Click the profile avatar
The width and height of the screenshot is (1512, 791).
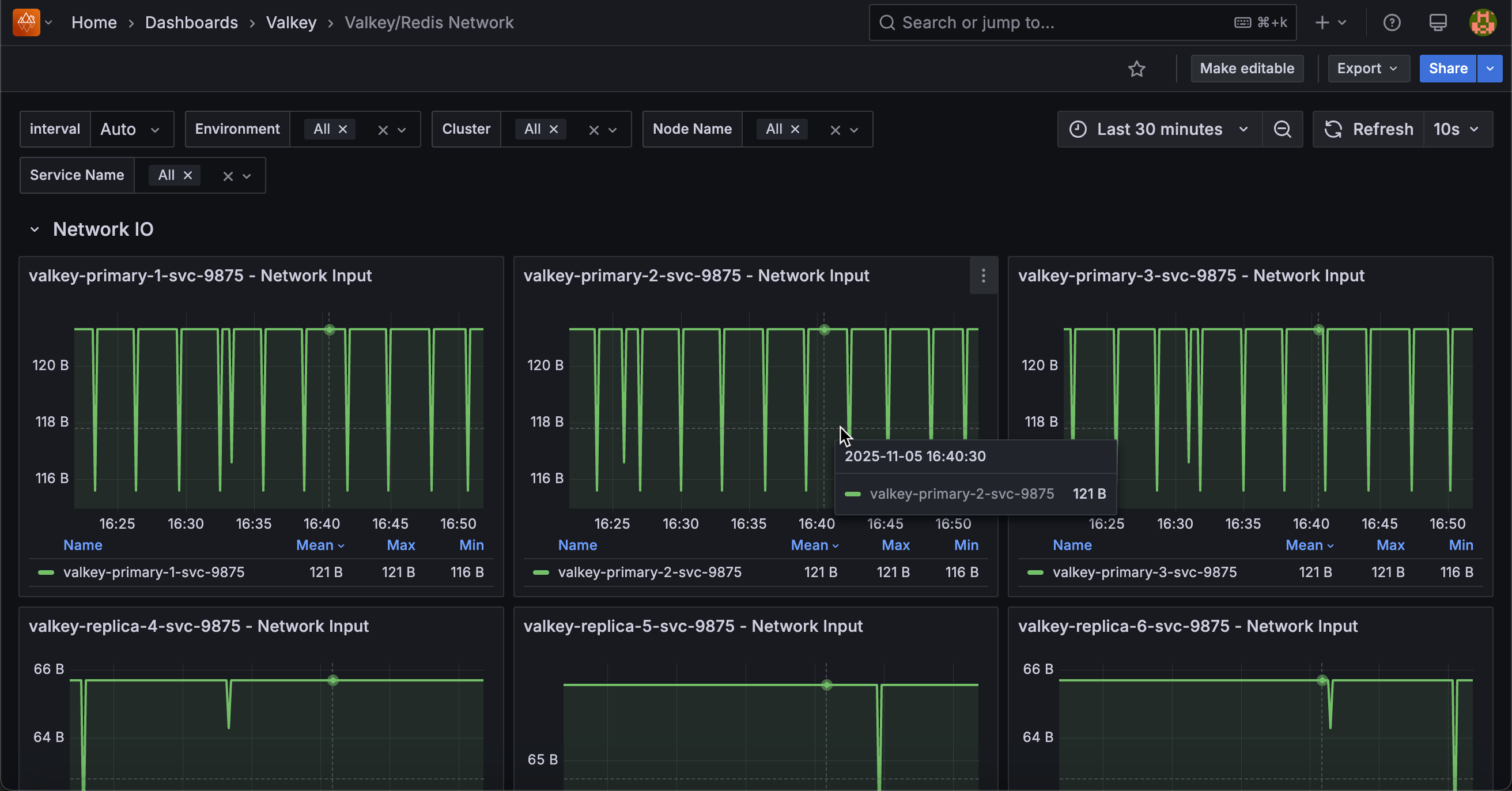(x=1483, y=22)
